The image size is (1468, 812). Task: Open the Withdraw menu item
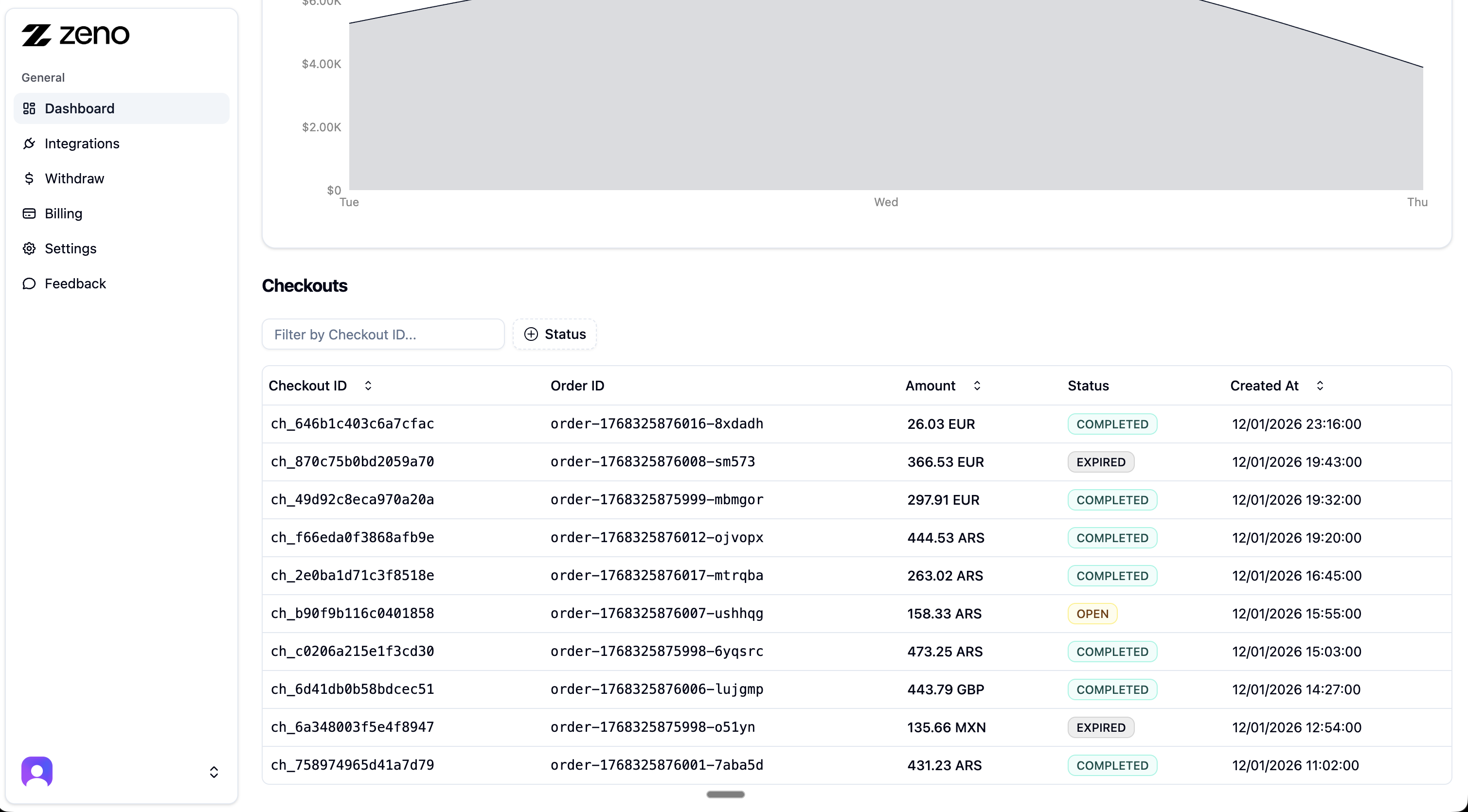coord(74,178)
